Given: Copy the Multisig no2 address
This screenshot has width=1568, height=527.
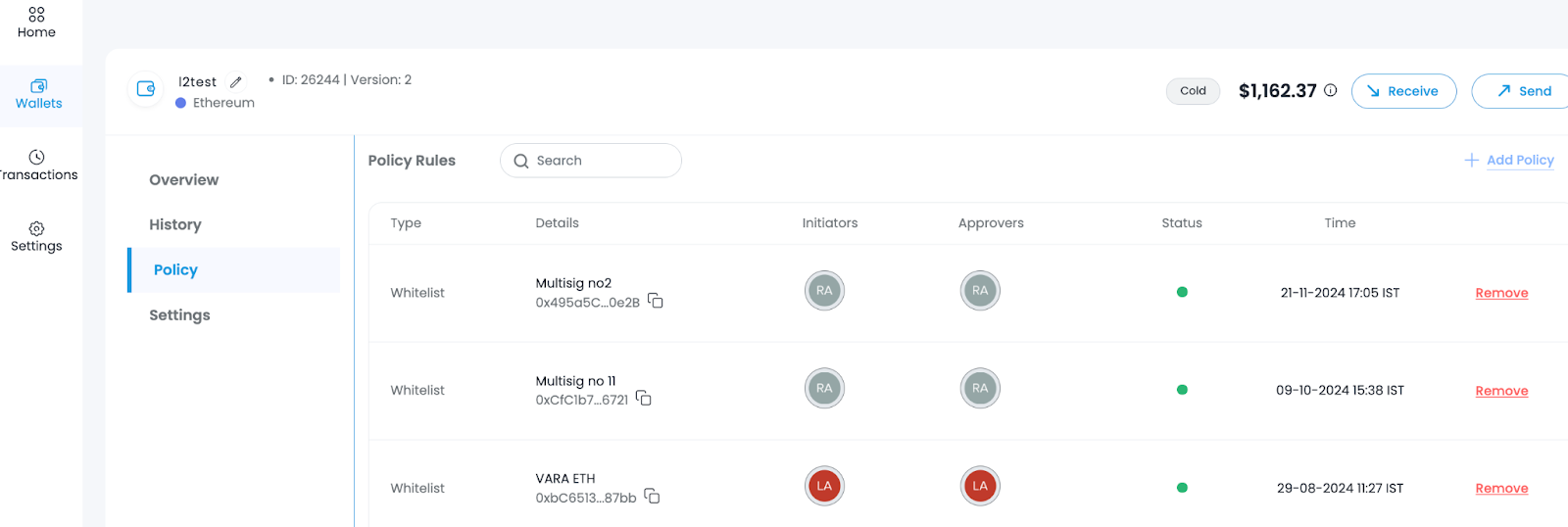Looking at the screenshot, I should [656, 302].
